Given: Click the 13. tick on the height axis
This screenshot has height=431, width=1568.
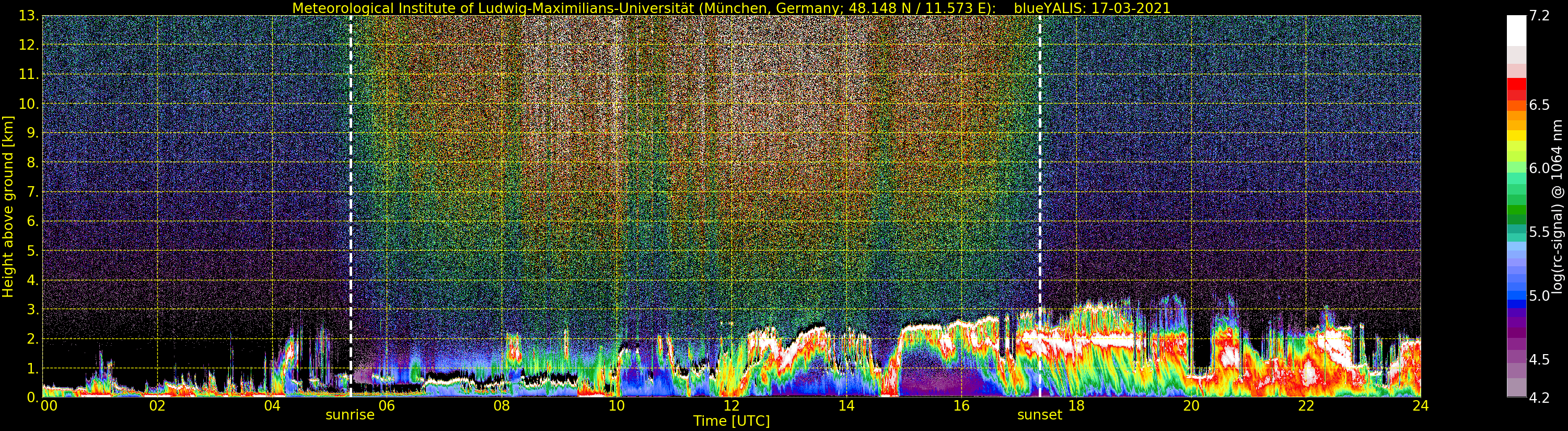Looking at the screenshot, I should [x=29, y=16].
